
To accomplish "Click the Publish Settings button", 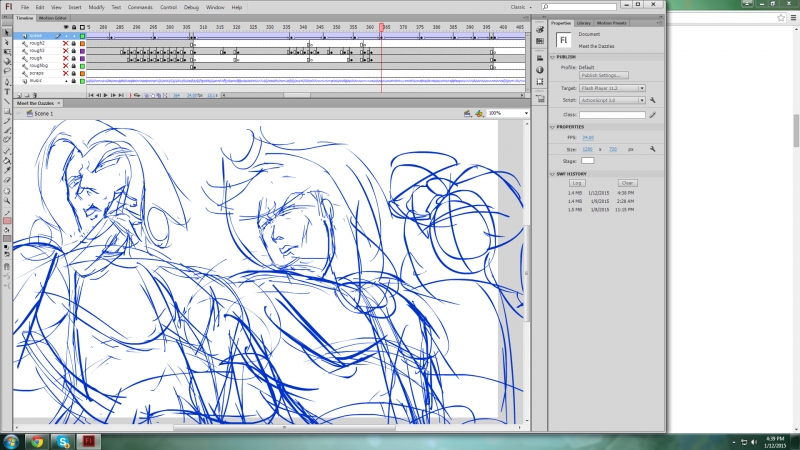I will coord(604,75).
